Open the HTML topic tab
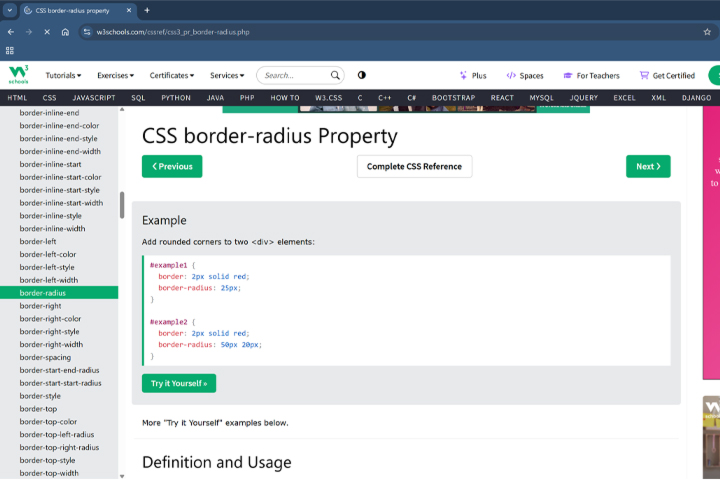The width and height of the screenshot is (720, 480). pos(17,98)
